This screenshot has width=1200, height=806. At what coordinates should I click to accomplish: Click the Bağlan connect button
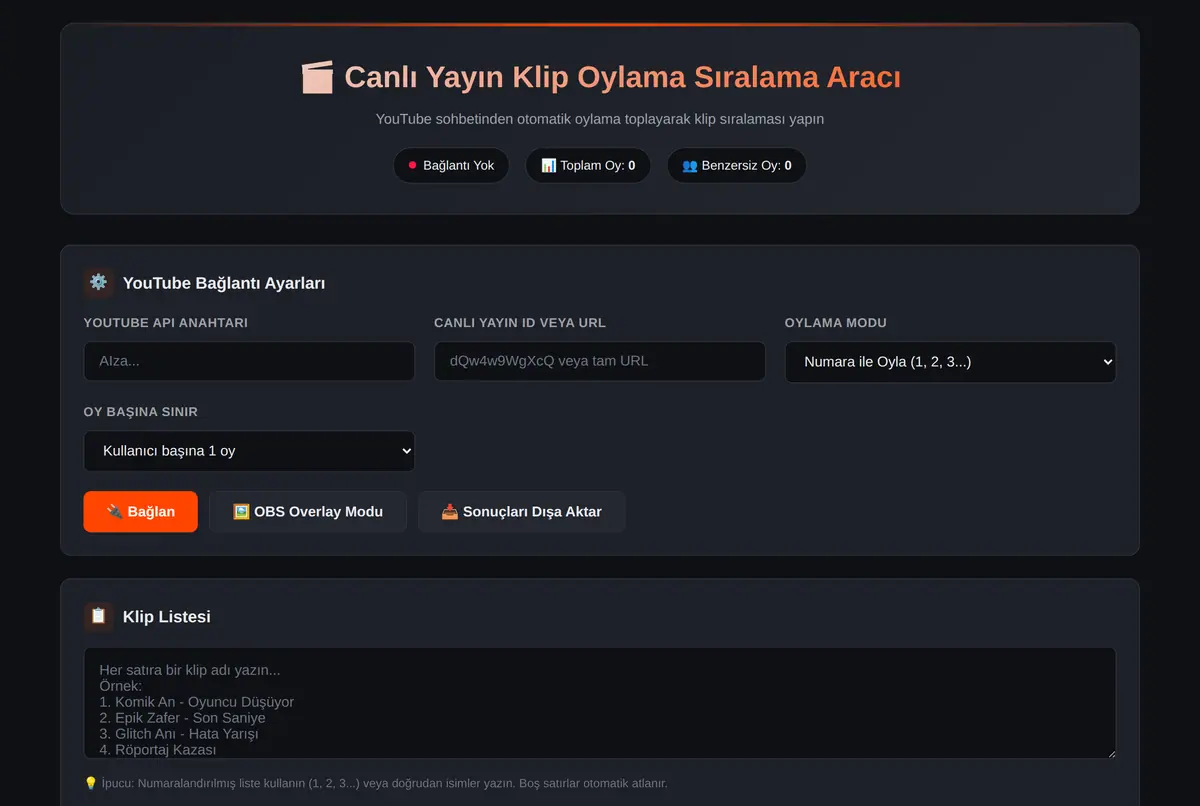[x=140, y=511]
